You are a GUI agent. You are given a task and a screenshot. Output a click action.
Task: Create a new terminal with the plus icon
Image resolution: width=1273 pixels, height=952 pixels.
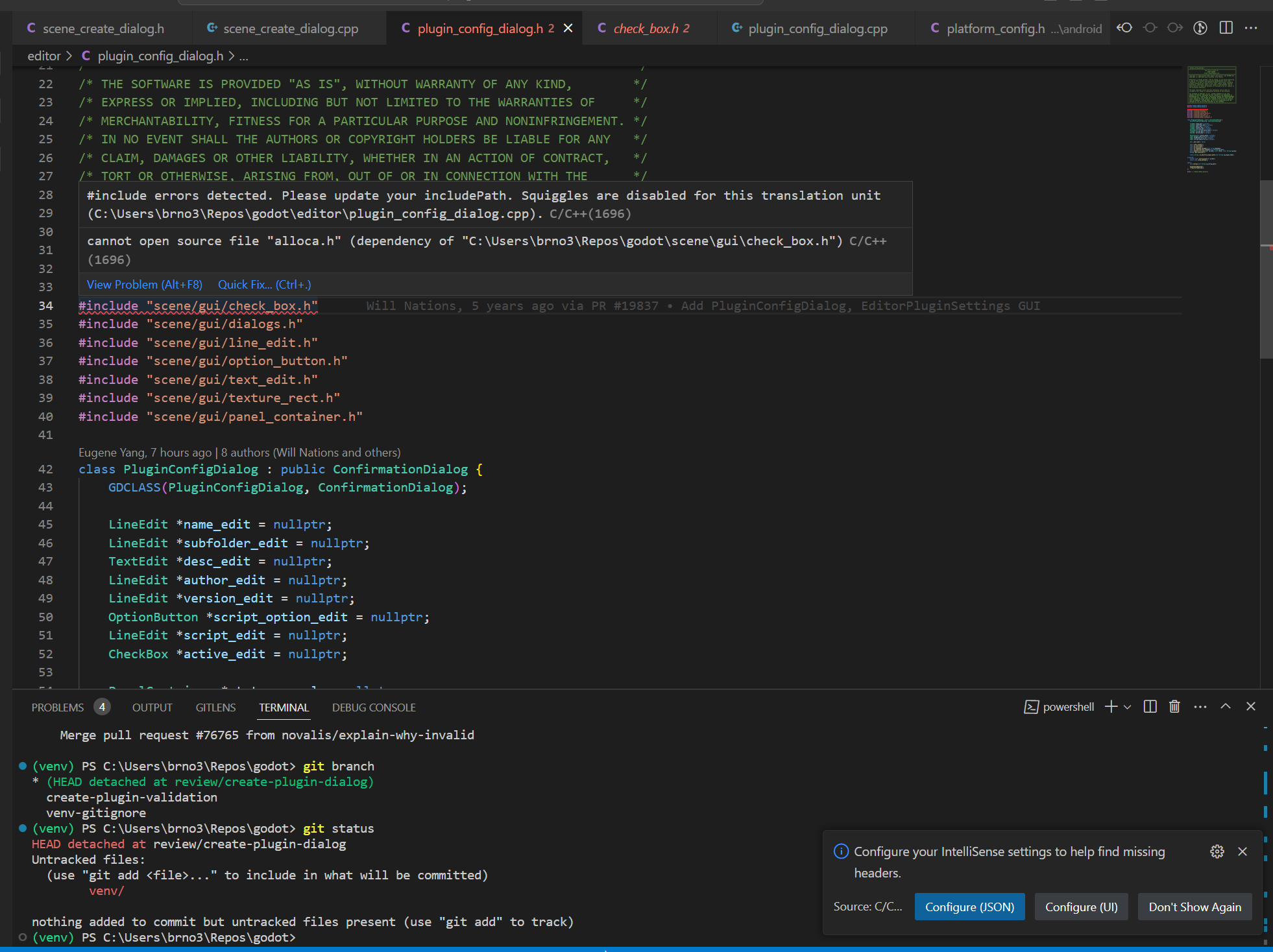click(x=1111, y=707)
